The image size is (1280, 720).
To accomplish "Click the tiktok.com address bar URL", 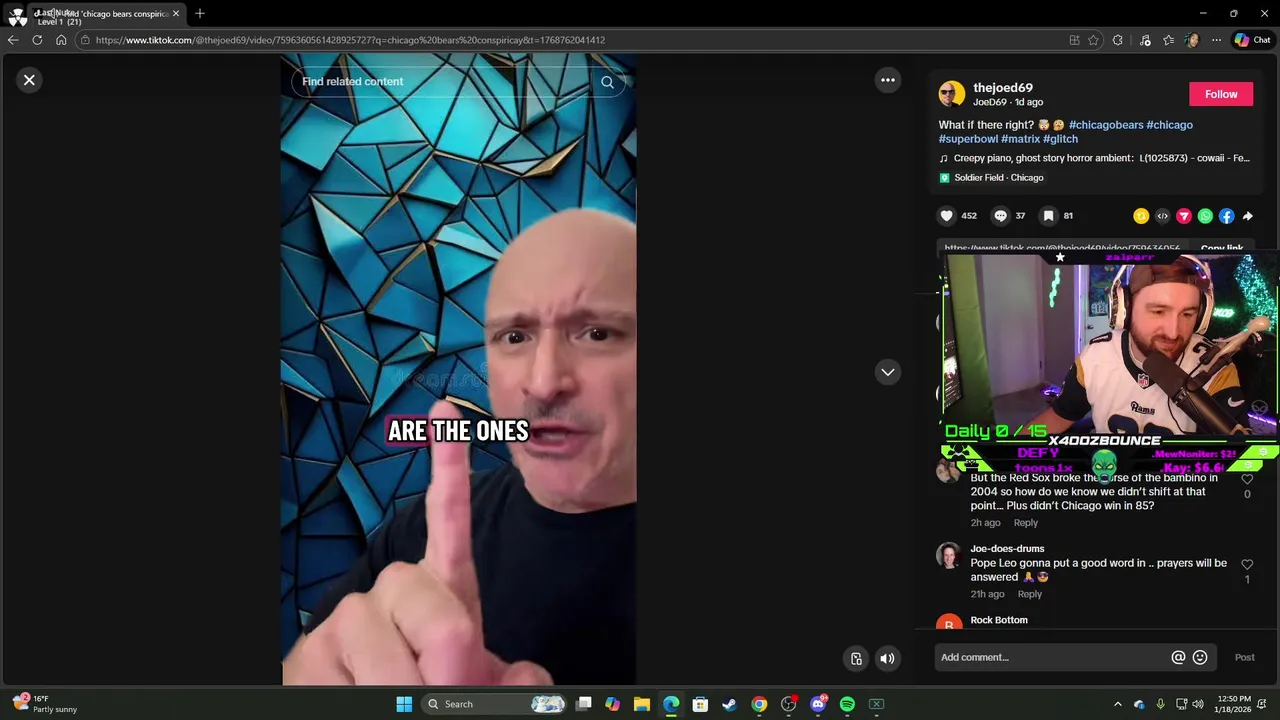I will 350,40.
